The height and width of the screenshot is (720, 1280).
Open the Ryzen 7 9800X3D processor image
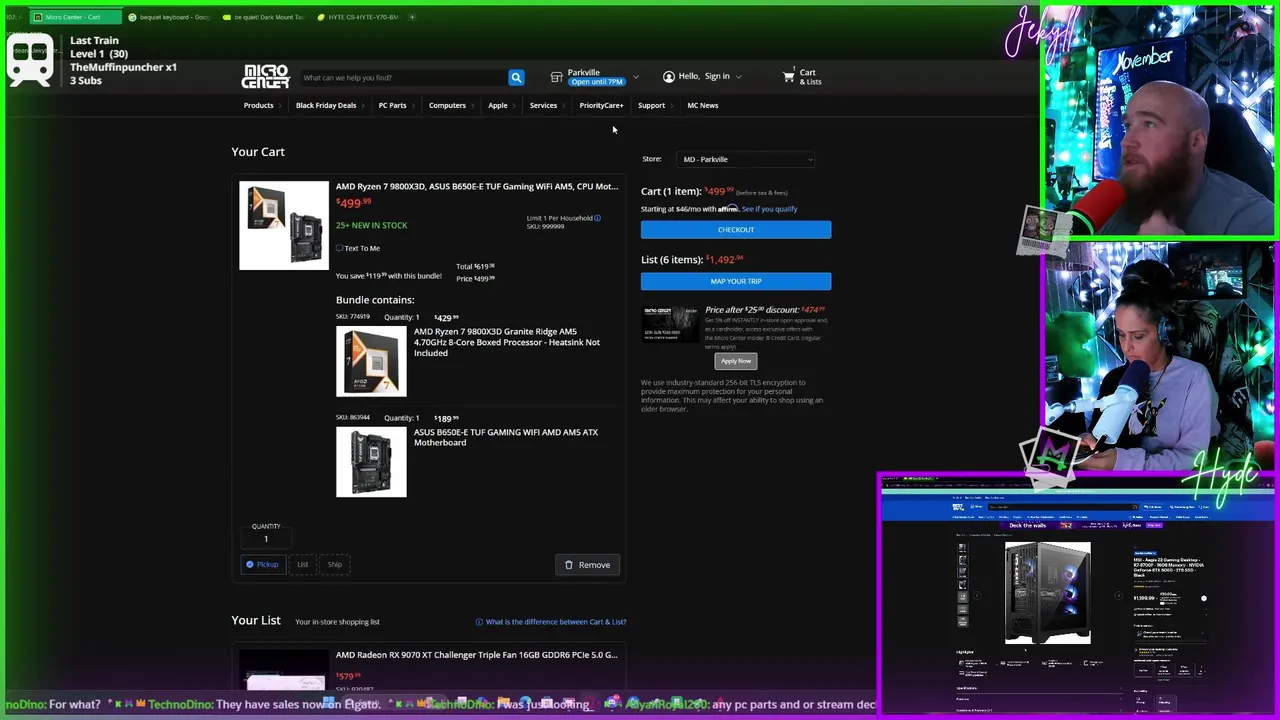pos(371,361)
